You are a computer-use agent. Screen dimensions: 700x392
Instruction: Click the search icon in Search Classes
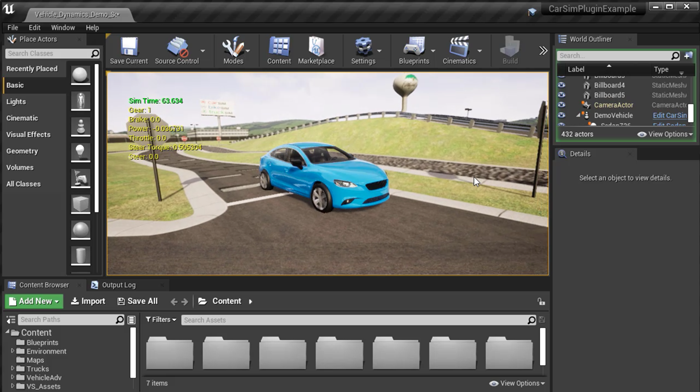point(95,54)
